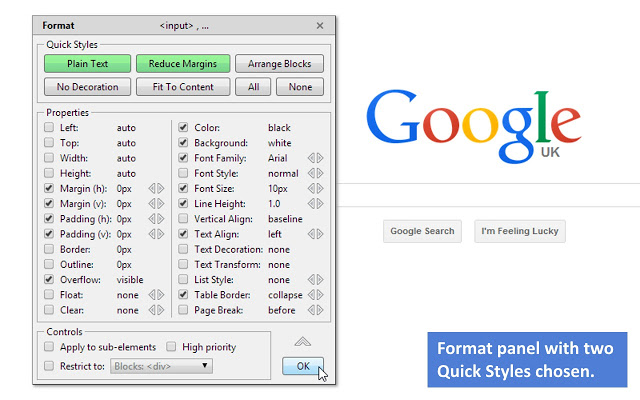640x400 pixels.
Task: Click the 'baseline' Vertical Align value
Action: [x=285, y=219]
